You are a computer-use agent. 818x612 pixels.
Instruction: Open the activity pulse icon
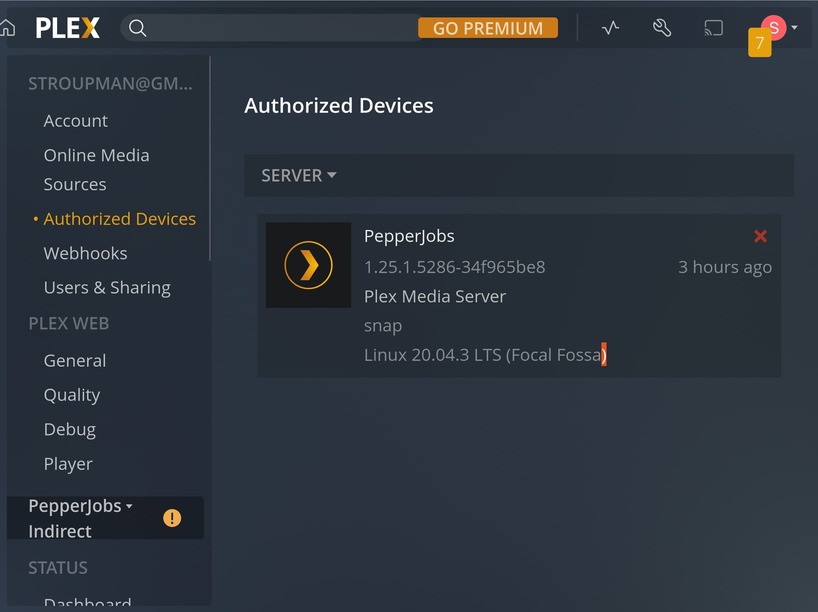point(611,28)
